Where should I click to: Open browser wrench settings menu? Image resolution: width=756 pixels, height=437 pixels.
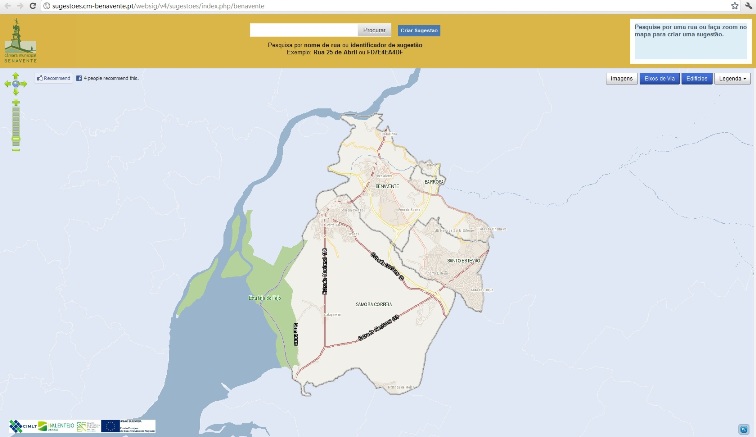[x=747, y=6]
